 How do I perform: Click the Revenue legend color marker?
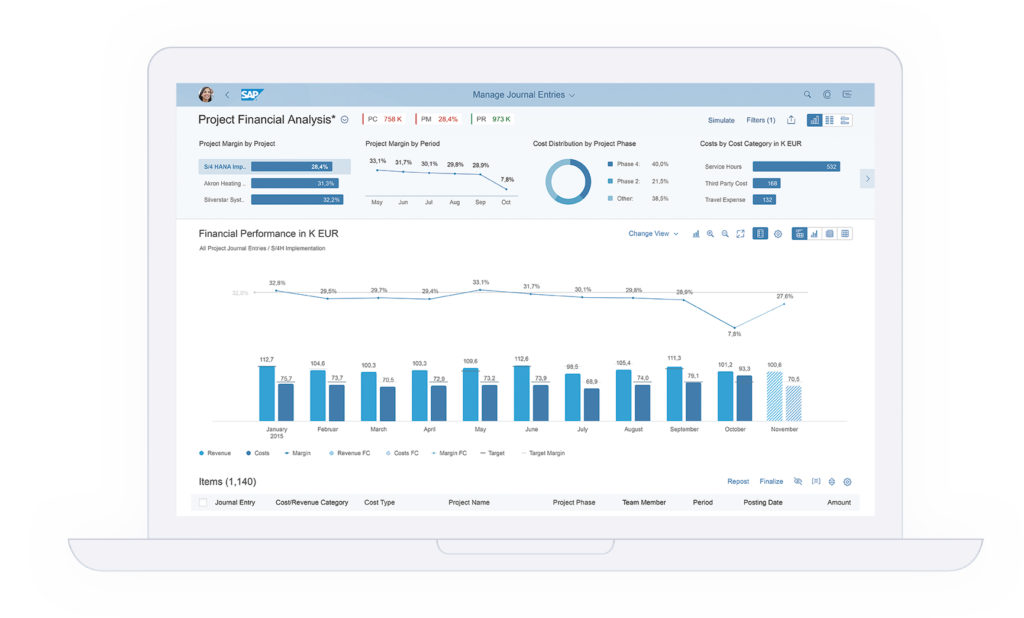pyautogui.click(x=202, y=453)
